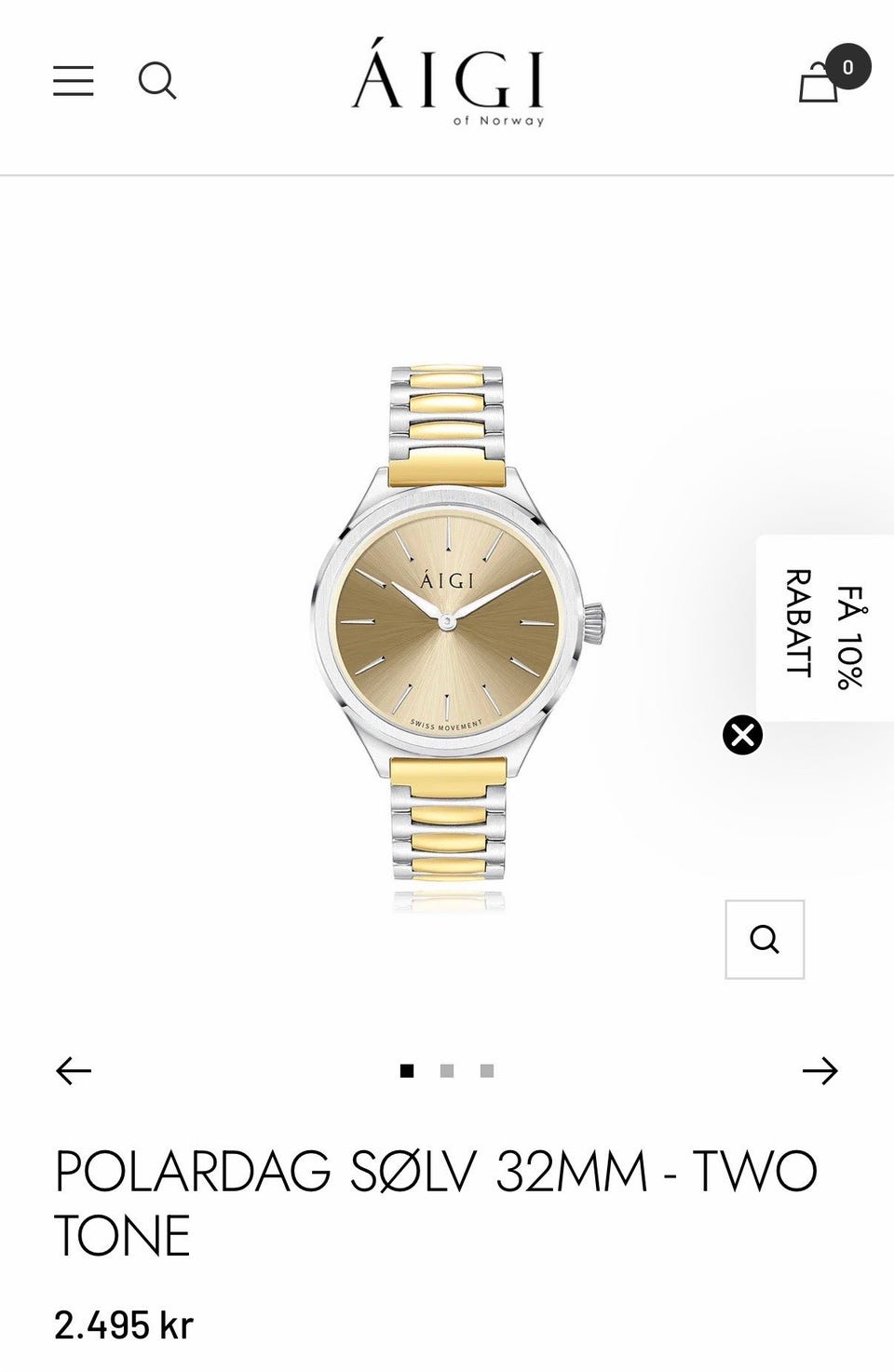Select second image carousel dot

[x=447, y=1071]
